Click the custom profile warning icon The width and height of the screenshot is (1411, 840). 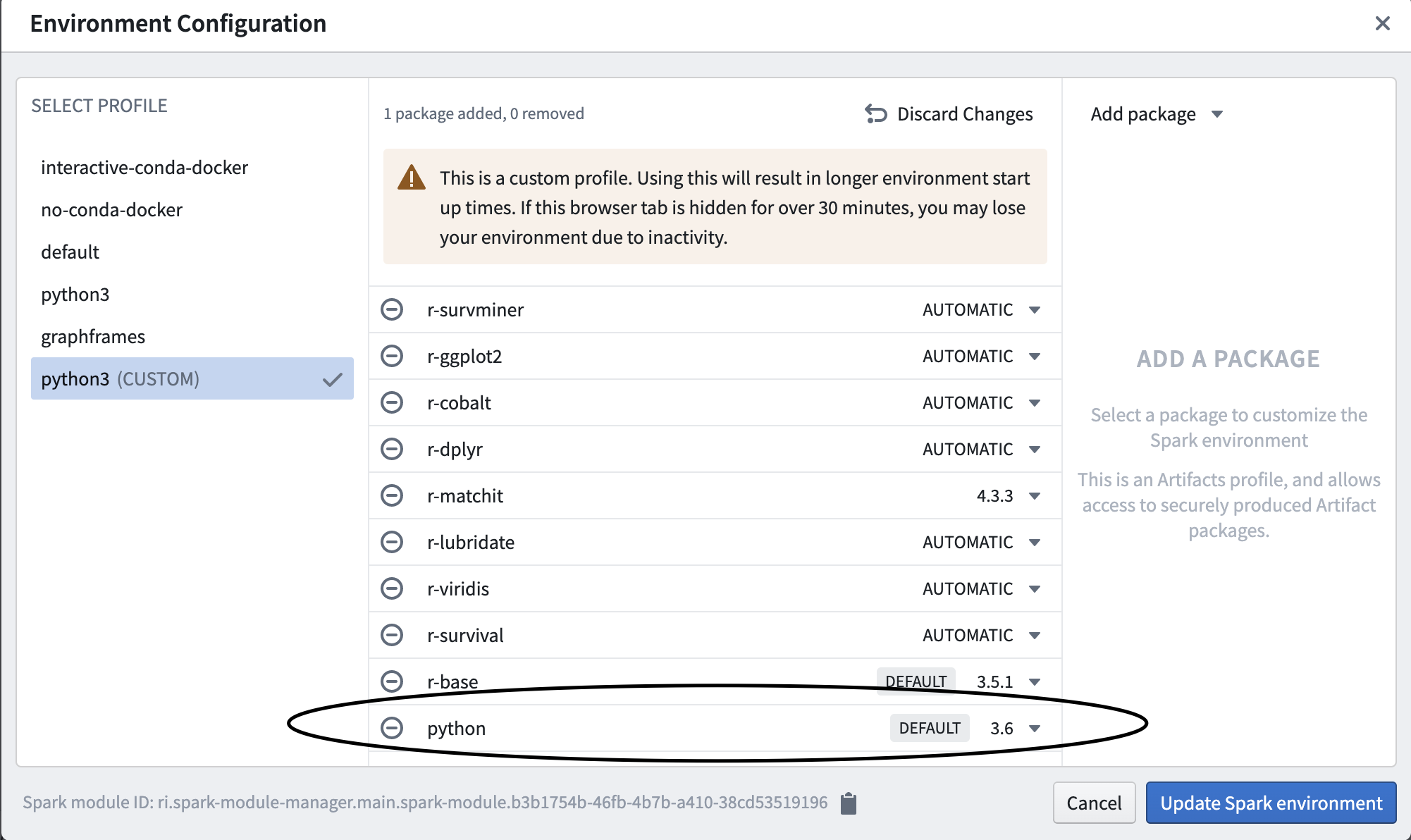[x=412, y=178]
